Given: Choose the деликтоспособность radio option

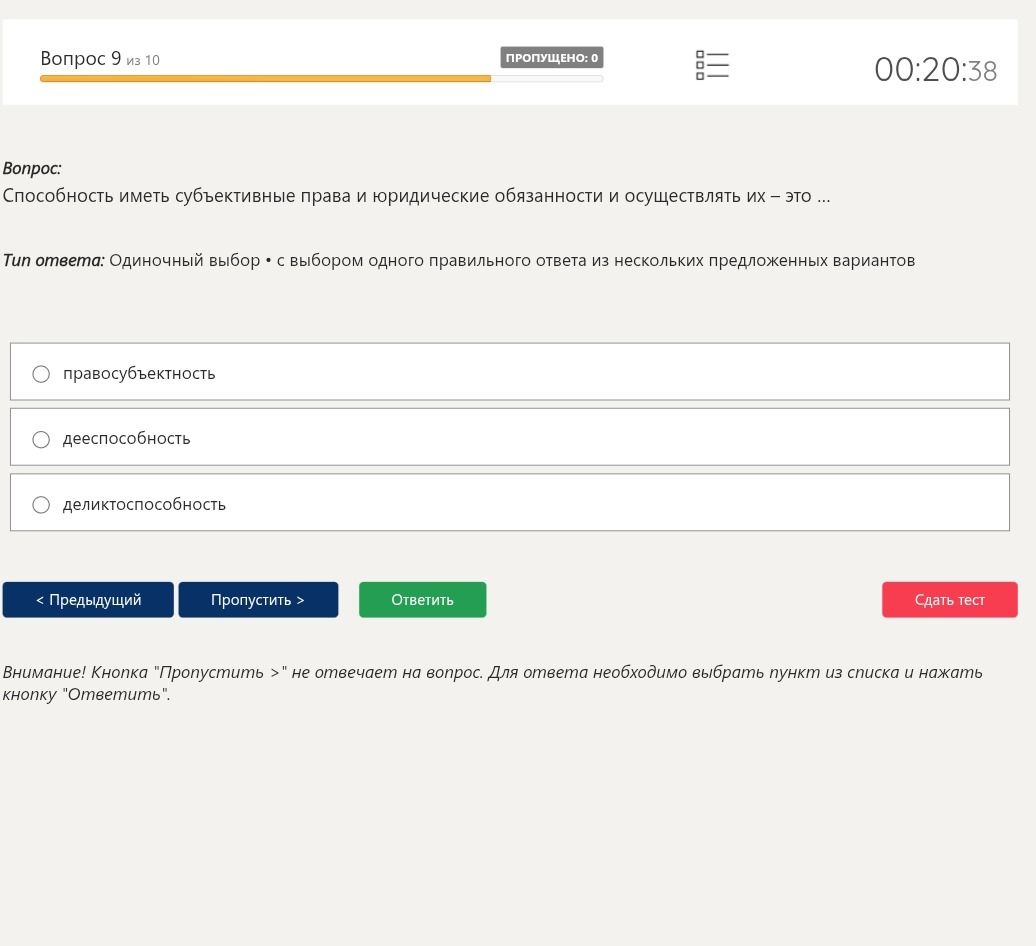Looking at the screenshot, I should pos(41,505).
